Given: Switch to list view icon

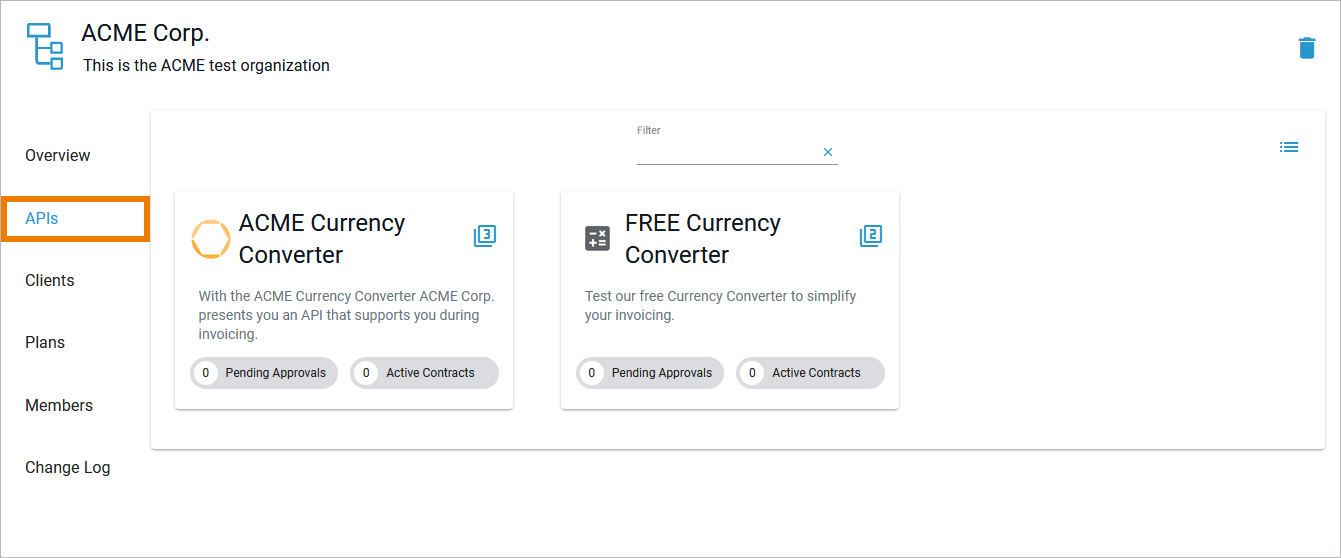Looking at the screenshot, I should pyautogui.click(x=1289, y=147).
